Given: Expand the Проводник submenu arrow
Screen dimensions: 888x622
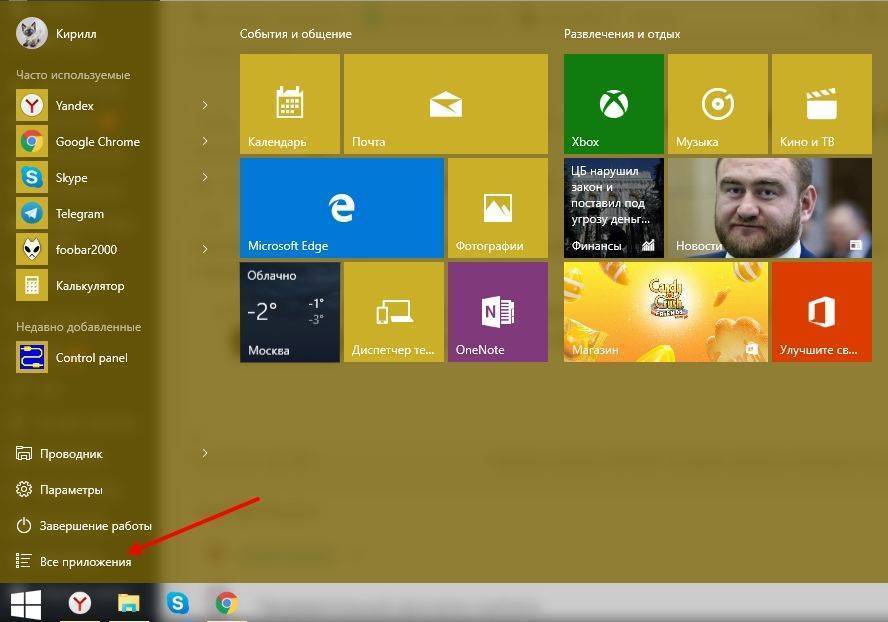Looking at the screenshot, I should [x=205, y=453].
